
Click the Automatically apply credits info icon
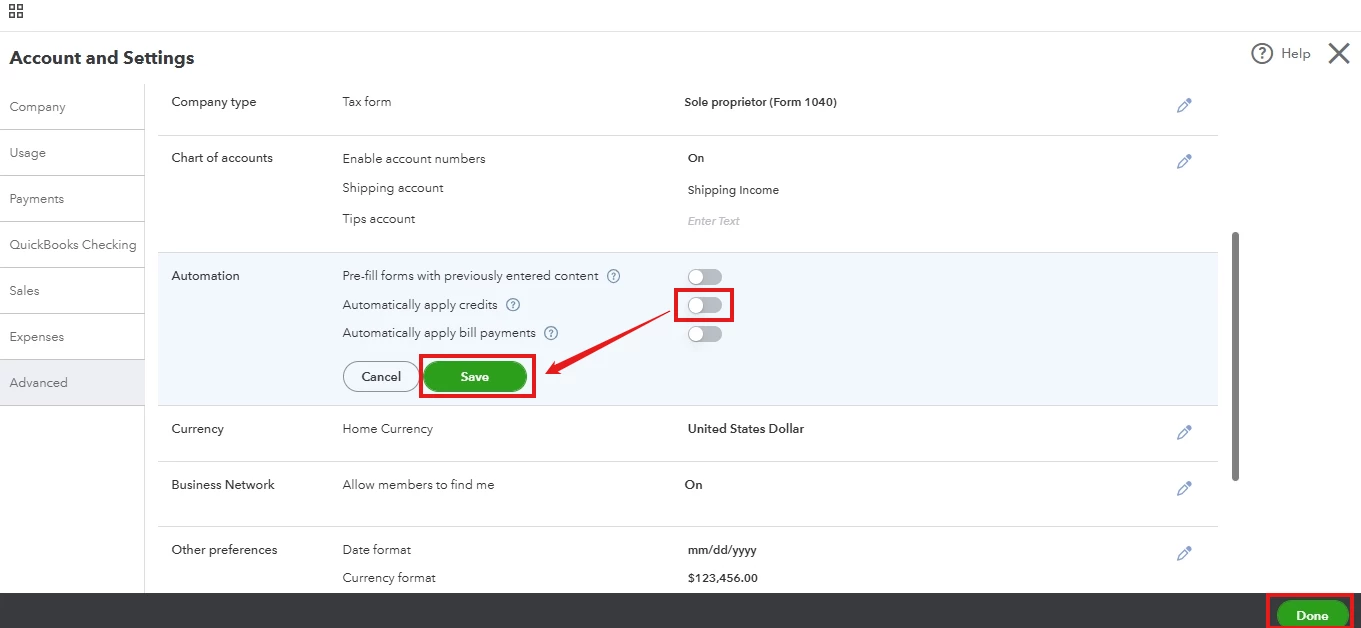pyautogui.click(x=513, y=305)
